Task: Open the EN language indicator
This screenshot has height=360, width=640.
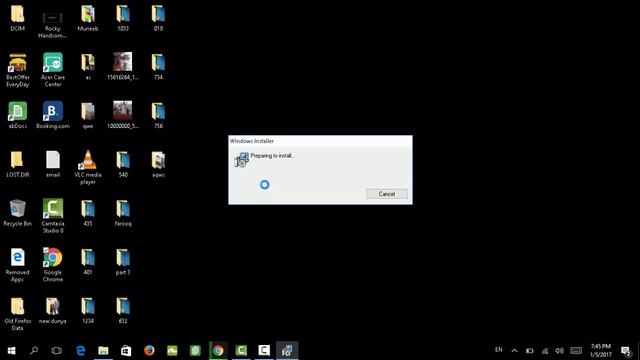Action: tap(499, 350)
